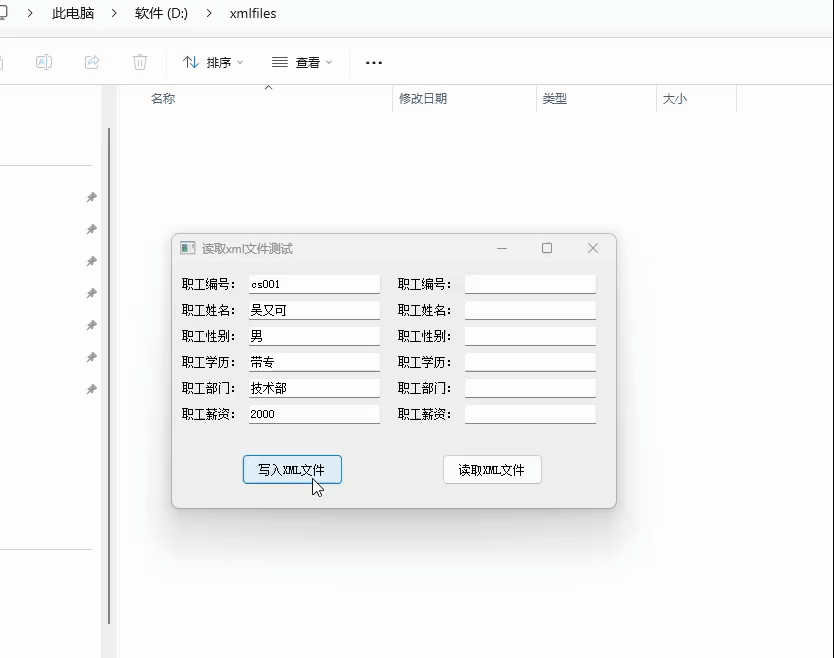Screen dimensions: 834x658
Task: Click left 职工性别 field containing 男
Action: point(314,336)
